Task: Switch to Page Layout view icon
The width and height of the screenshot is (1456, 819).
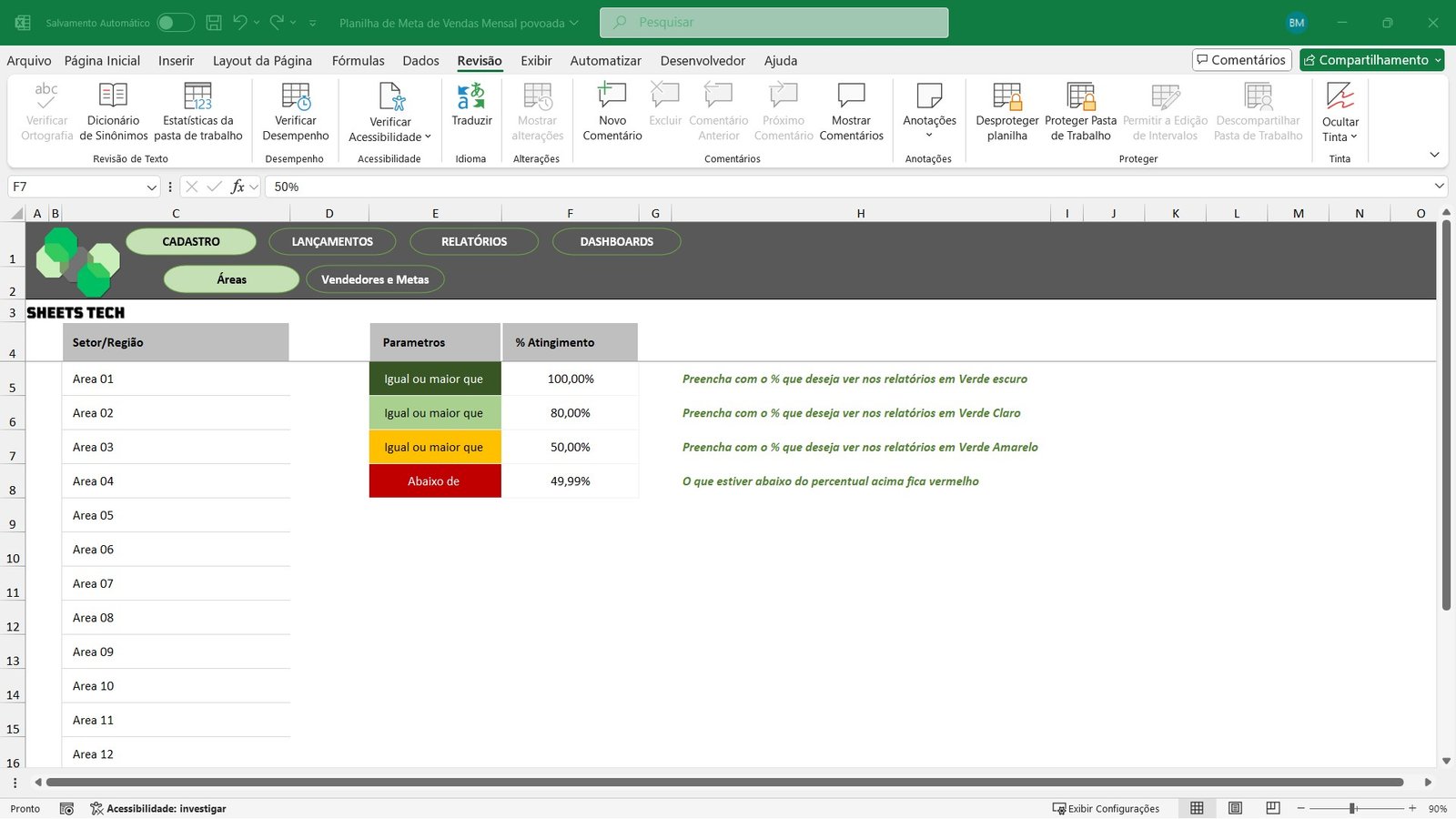Action: (x=1235, y=808)
